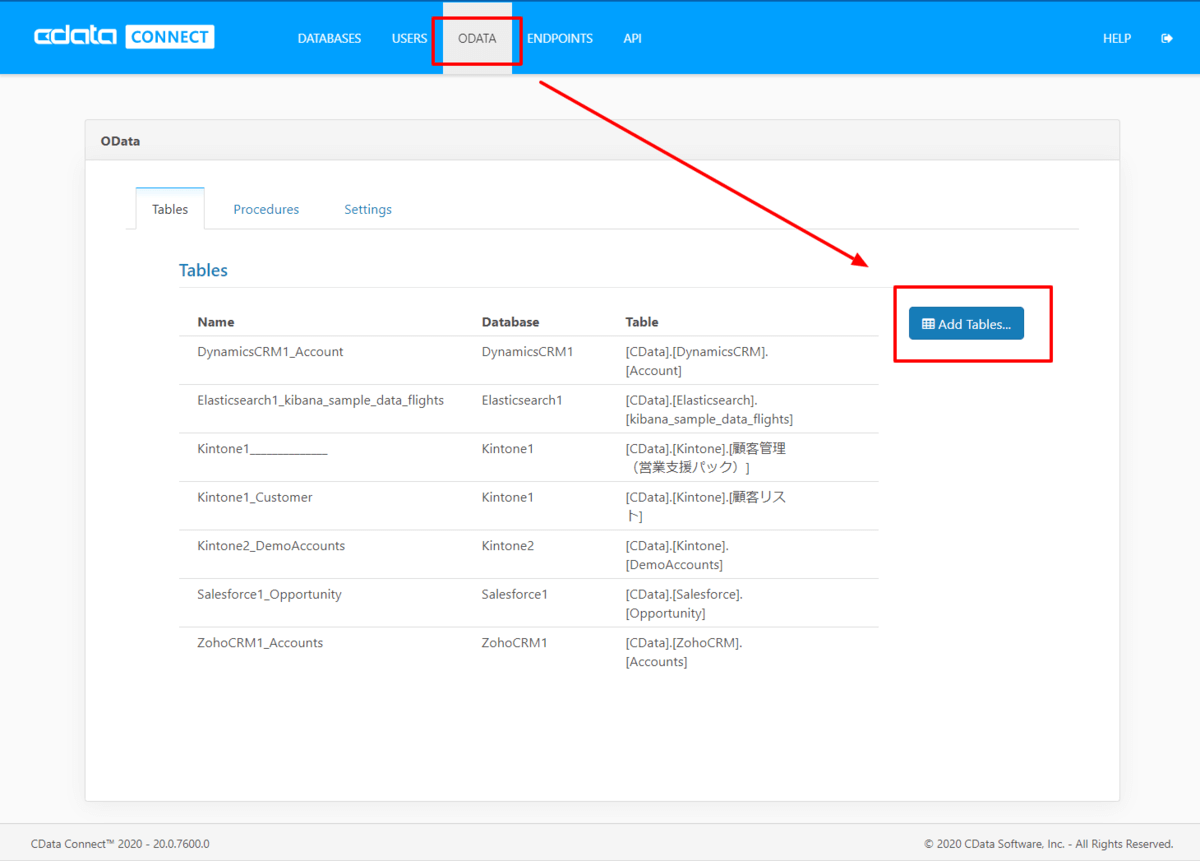The height and width of the screenshot is (861, 1200).
Task: Select the Salesforce1_Opportunity table name
Action: [269, 594]
